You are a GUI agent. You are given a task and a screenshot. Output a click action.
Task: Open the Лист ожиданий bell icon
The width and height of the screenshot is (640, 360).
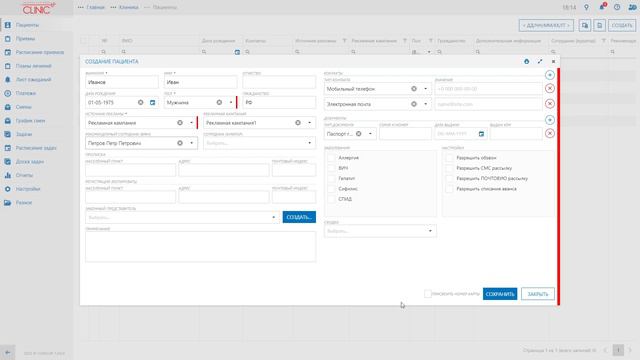[7, 80]
